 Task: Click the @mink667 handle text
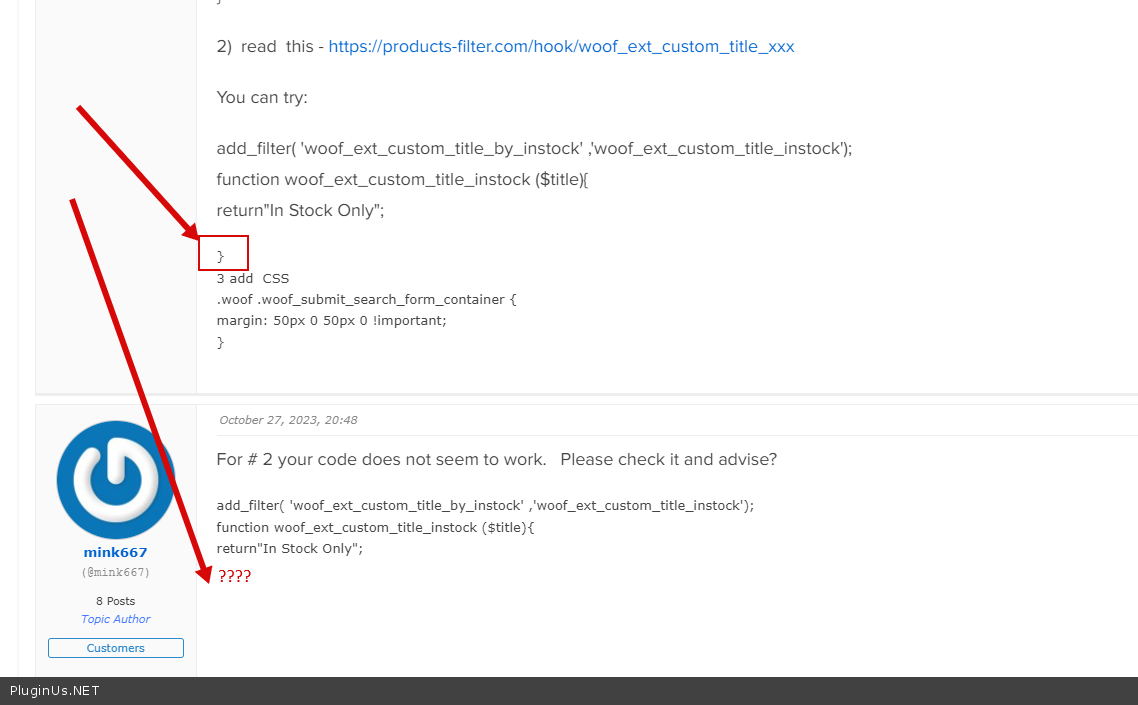pyautogui.click(x=115, y=573)
